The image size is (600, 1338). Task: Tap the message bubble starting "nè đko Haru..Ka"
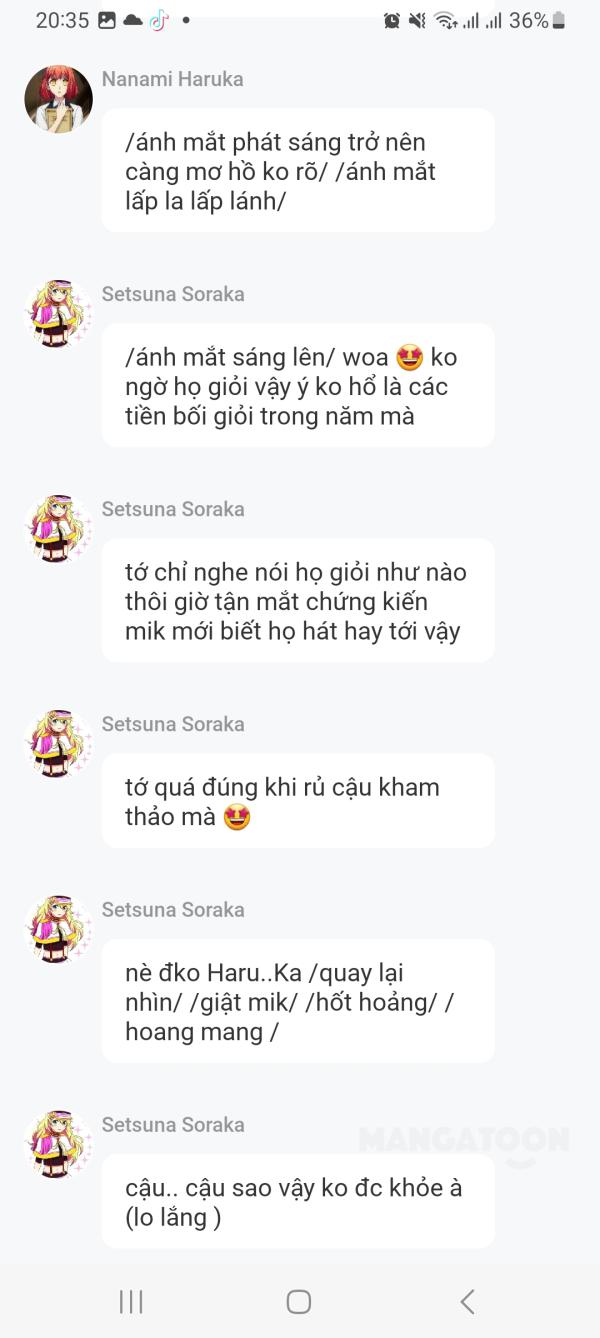point(298,1001)
